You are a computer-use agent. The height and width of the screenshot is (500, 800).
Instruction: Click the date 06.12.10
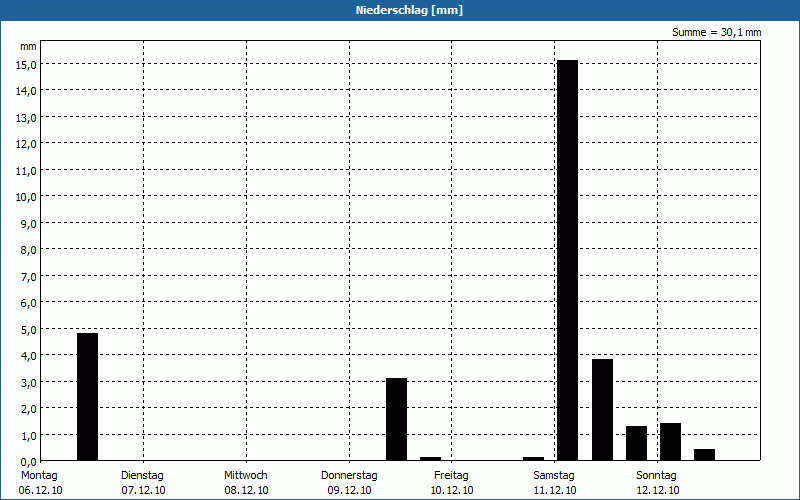[40, 491]
